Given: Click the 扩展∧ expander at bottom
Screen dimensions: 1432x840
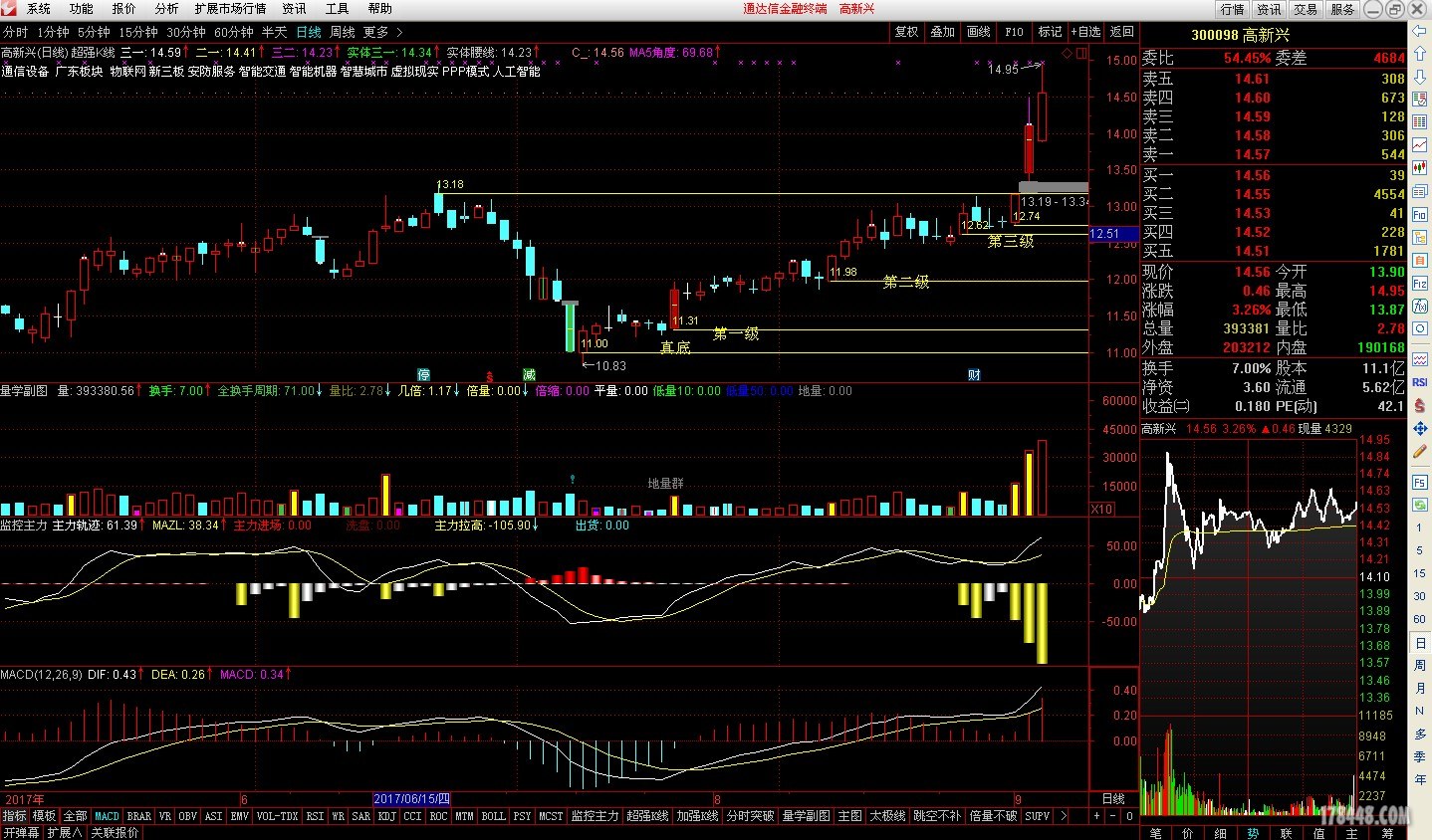Looking at the screenshot, I should [x=65, y=832].
